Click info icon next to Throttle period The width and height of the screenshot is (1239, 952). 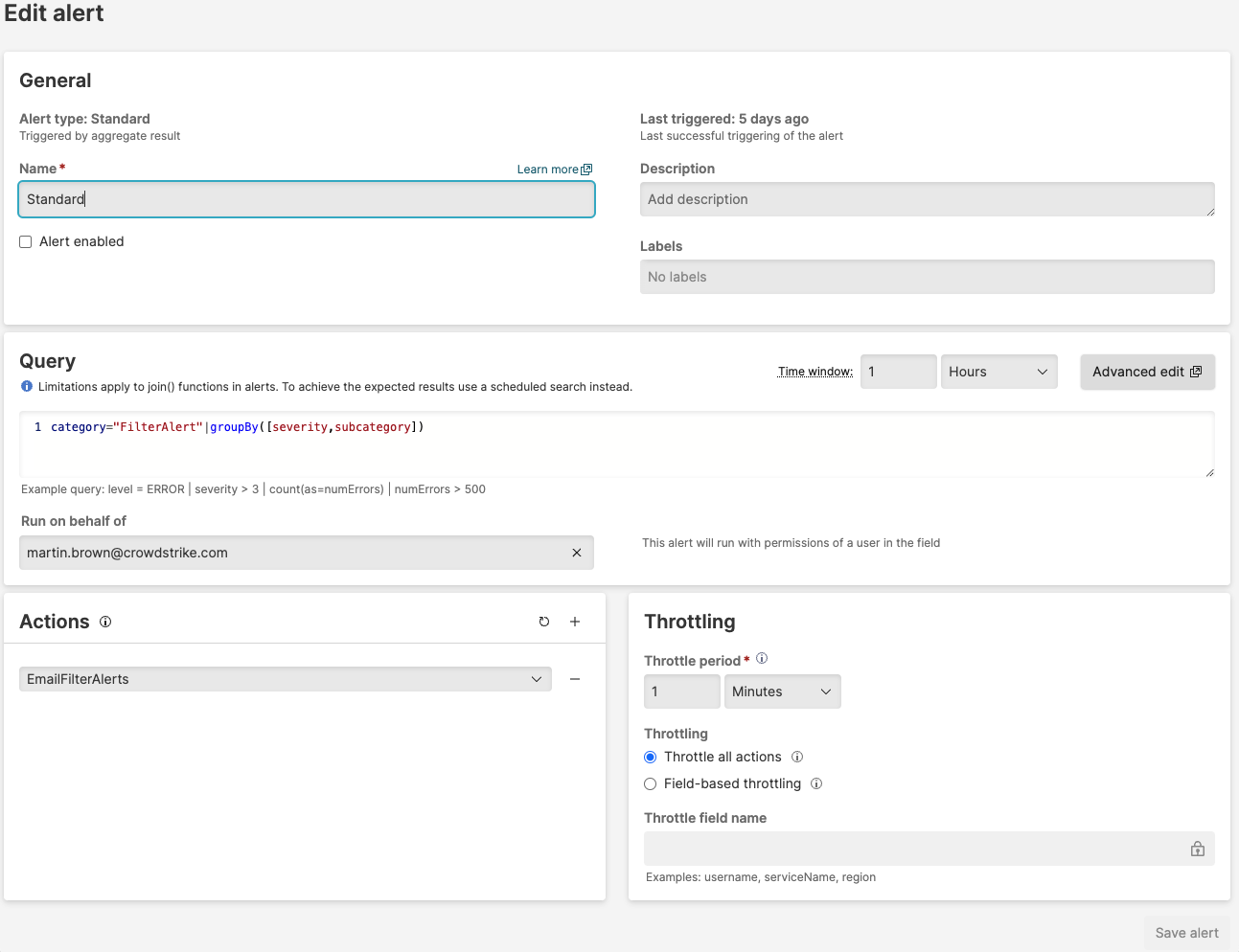[x=762, y=659]
